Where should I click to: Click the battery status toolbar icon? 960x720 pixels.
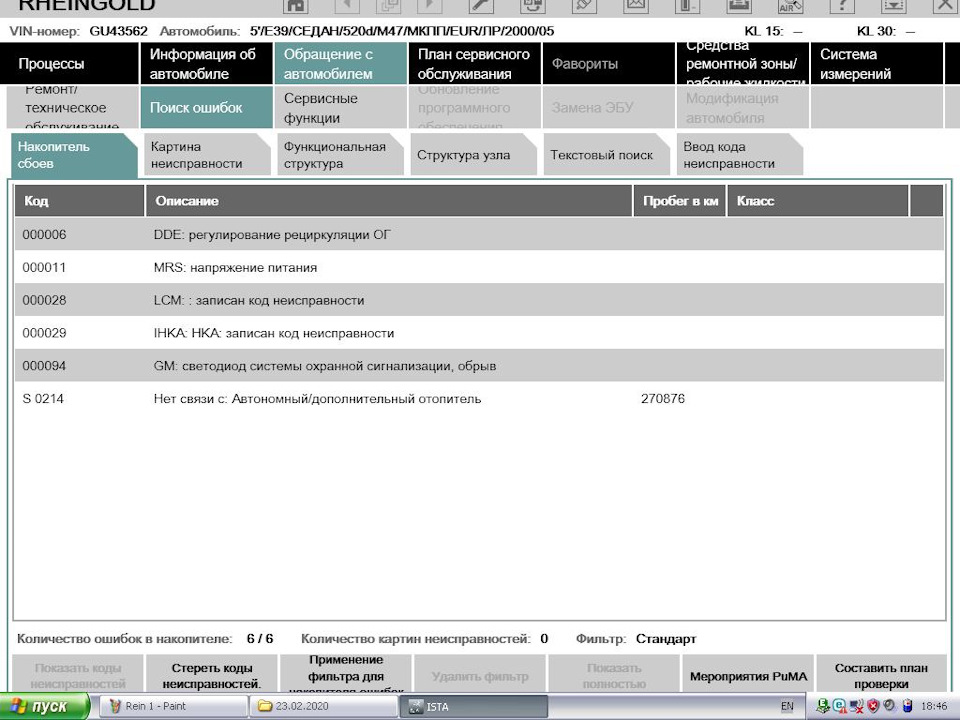tap(687, 6)
